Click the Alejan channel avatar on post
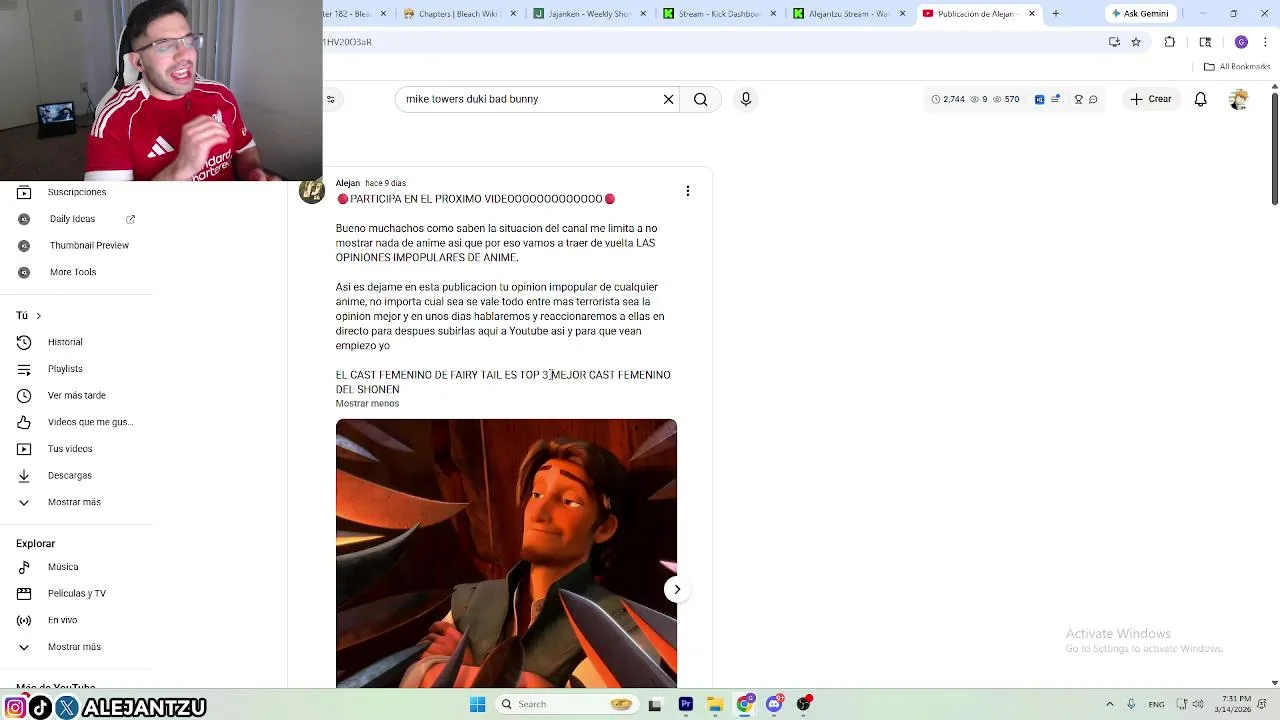The width and height of the screenshot is (1280, 720). coord(312,192)
